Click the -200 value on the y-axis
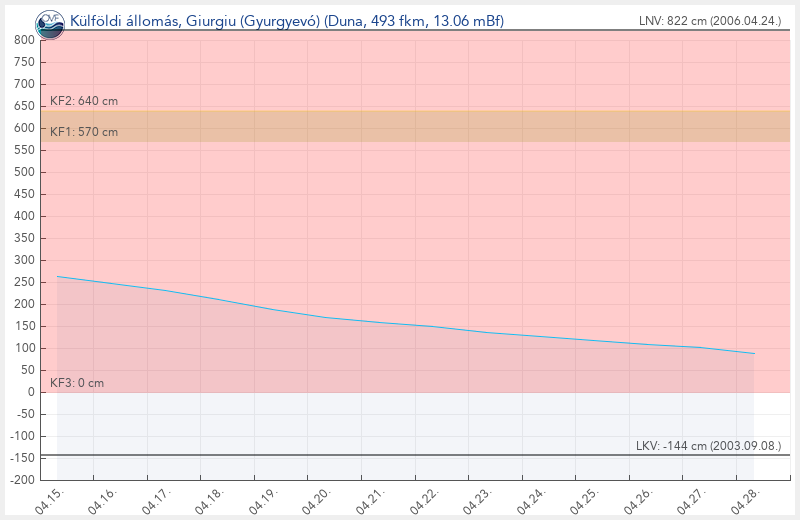The image size is (800, 520). [x=22, y=480]
